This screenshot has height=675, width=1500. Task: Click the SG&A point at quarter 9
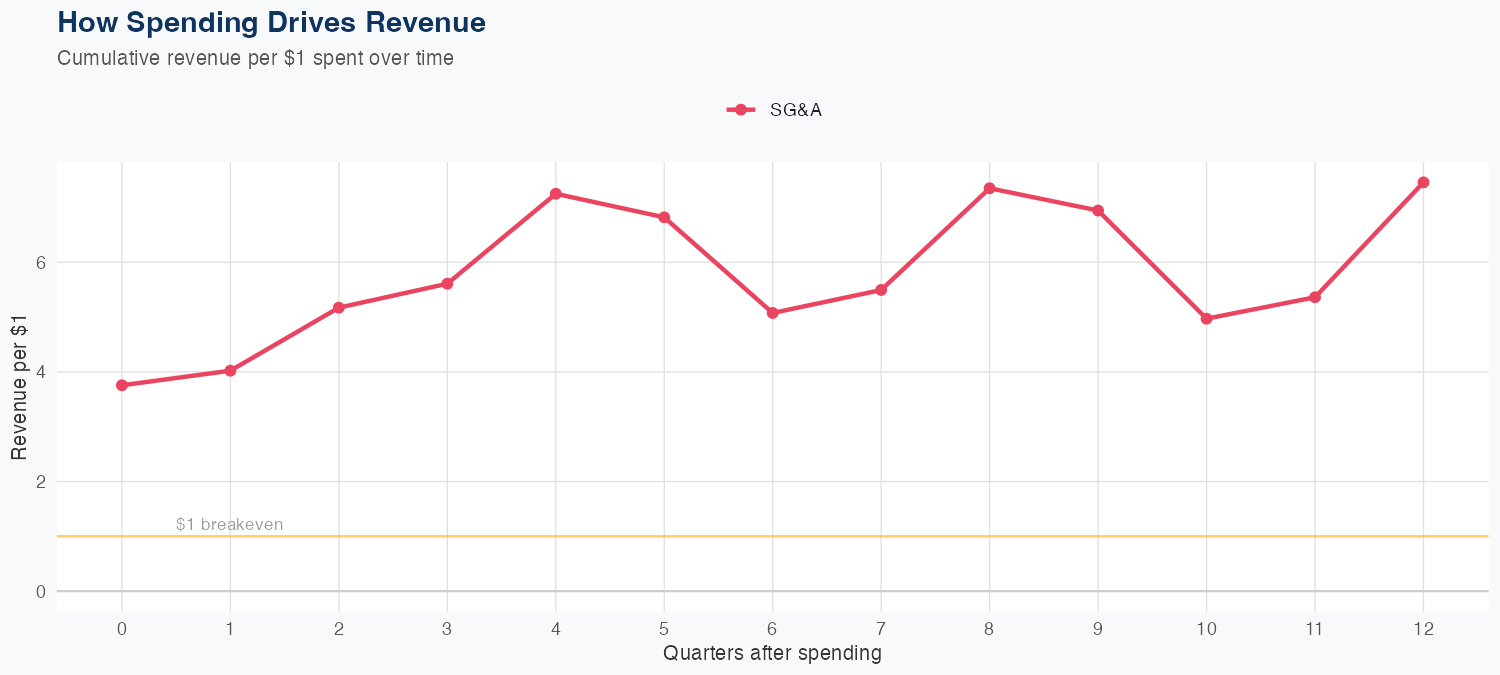click(x=1098, y=211)
